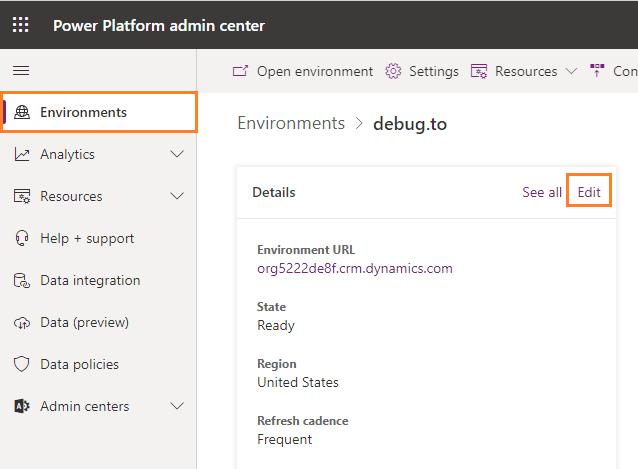Expand the Admin centers chevron
The image size is (638, 469).
[x=177, y=406]
